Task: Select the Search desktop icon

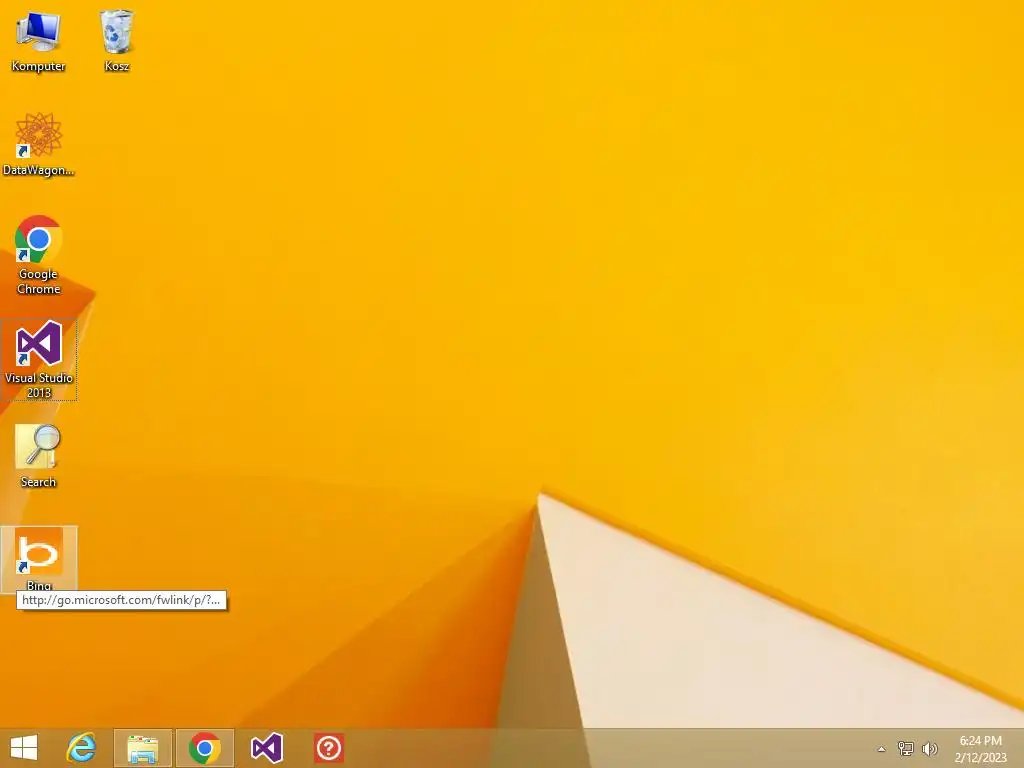Action: tap(39, 456)
